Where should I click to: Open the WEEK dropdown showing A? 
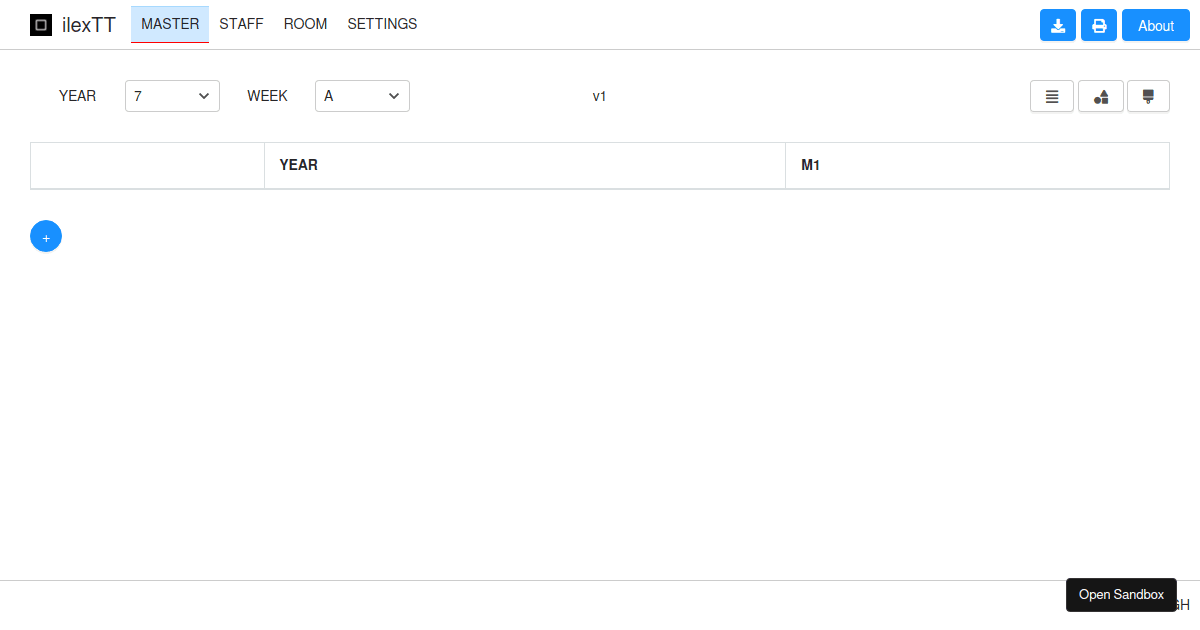pyautogui.click(x=362, y=96)
